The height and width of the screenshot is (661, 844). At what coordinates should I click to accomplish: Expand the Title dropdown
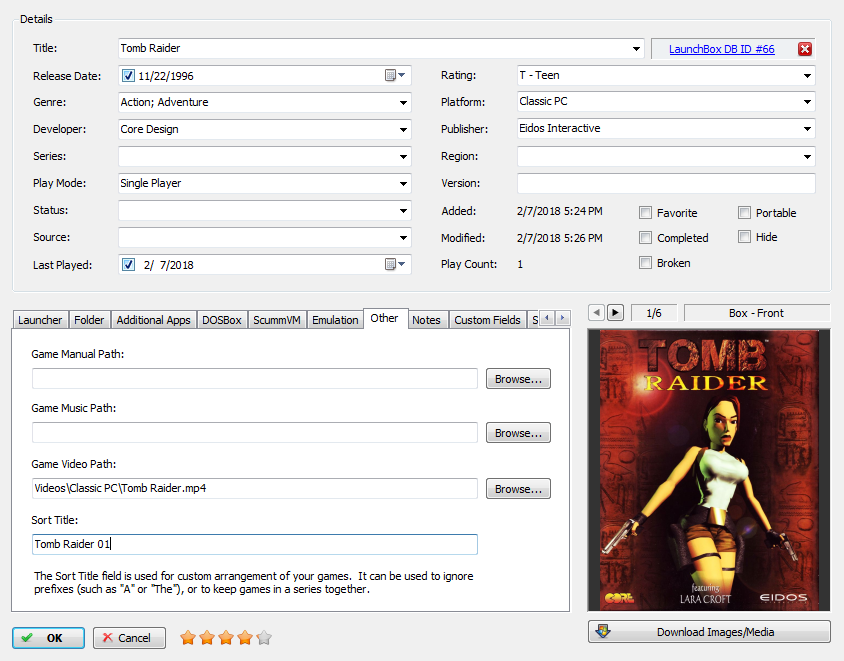(636, 48)
